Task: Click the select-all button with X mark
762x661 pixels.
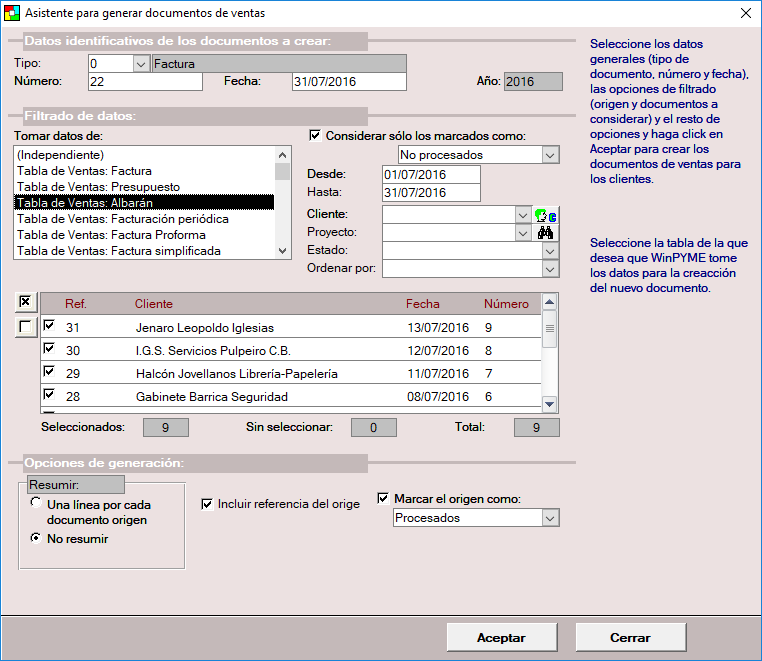Action: point(26,303)
